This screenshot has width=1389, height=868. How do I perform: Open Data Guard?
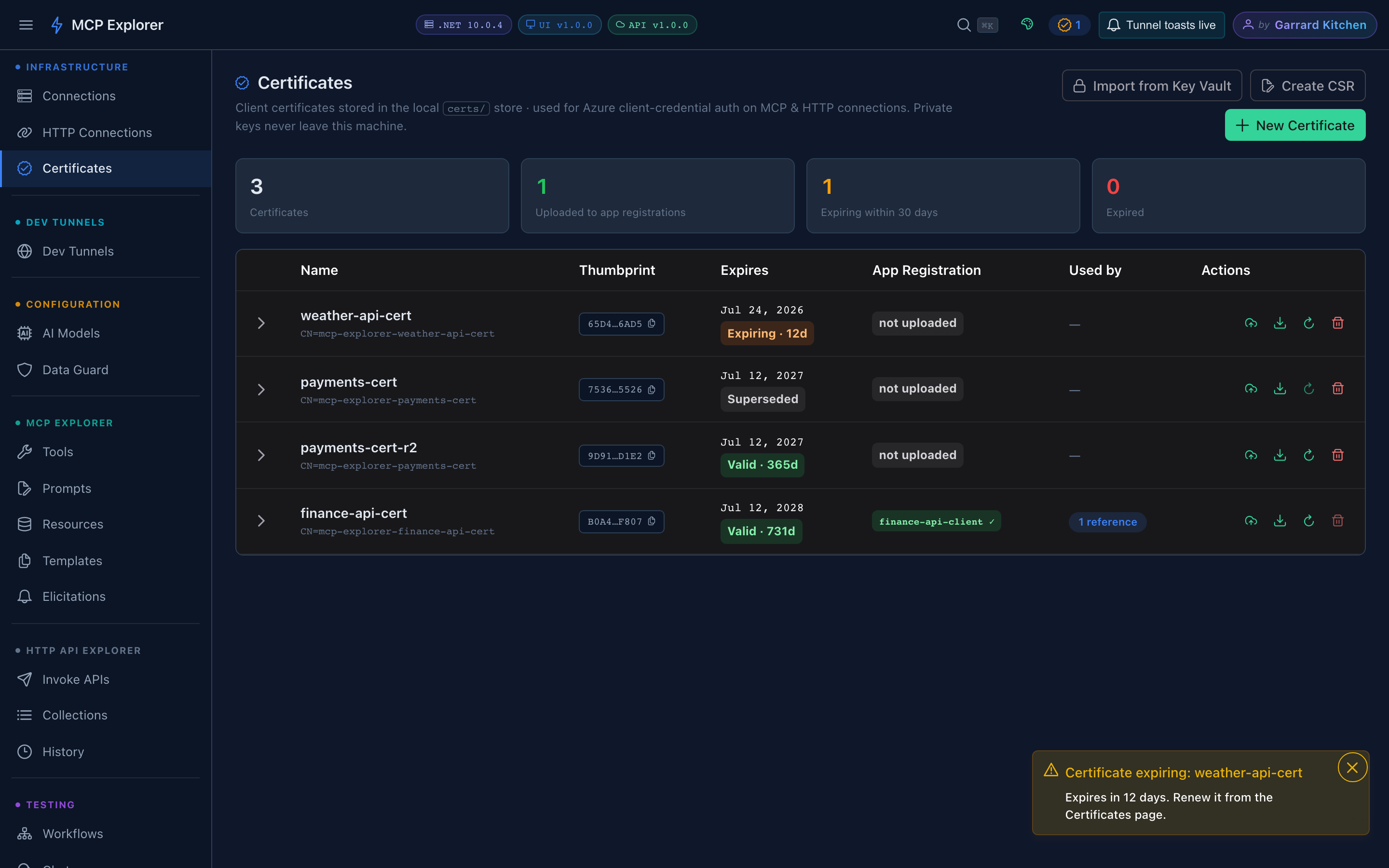coord(106,370)
